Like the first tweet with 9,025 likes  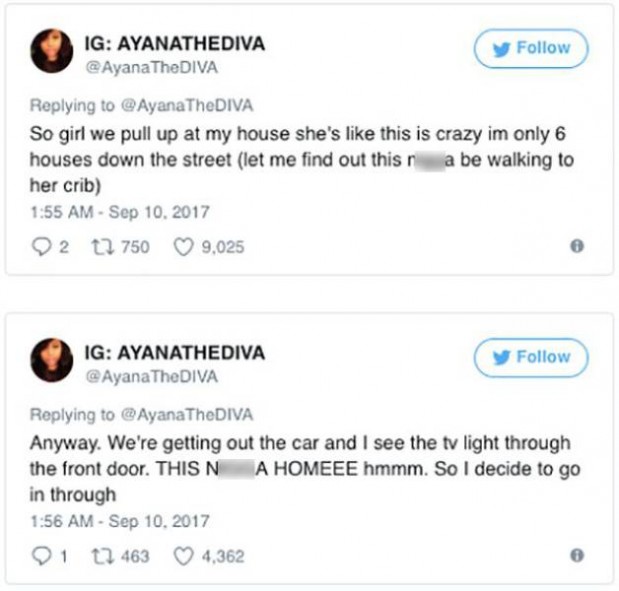[184, 247]
